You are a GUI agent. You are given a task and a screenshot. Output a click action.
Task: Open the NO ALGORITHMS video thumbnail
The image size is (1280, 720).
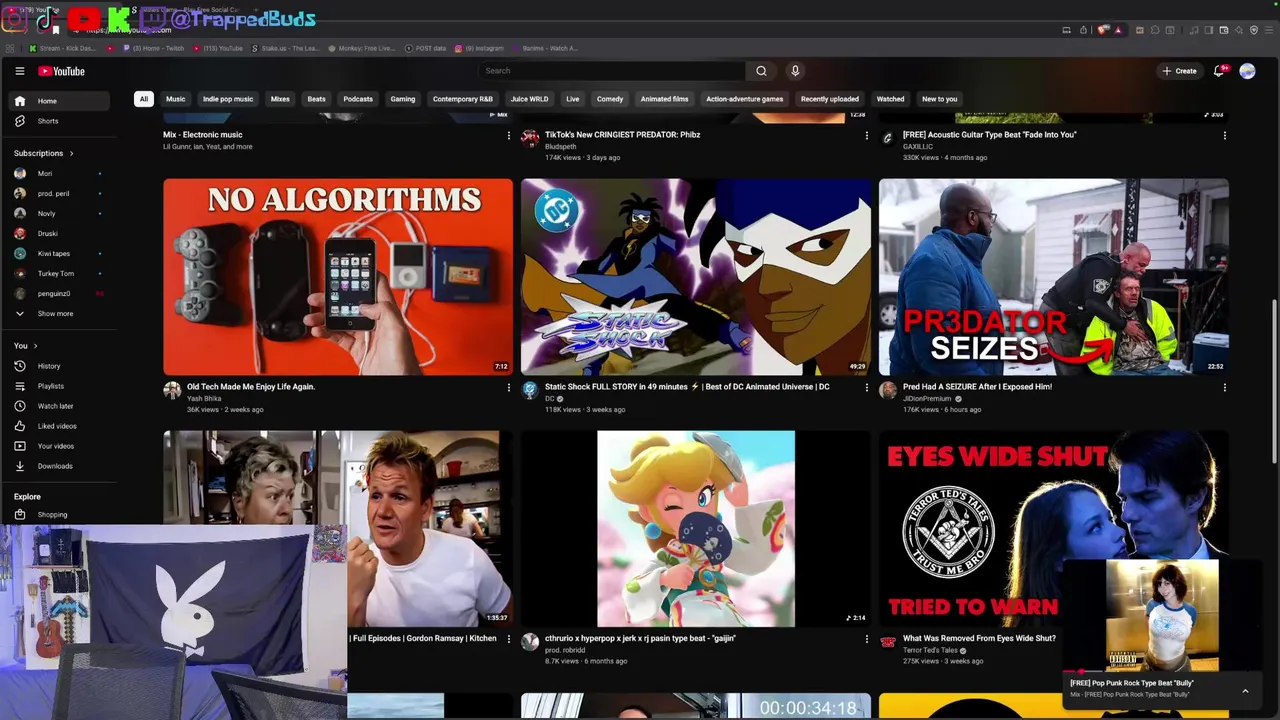point(338,277)
